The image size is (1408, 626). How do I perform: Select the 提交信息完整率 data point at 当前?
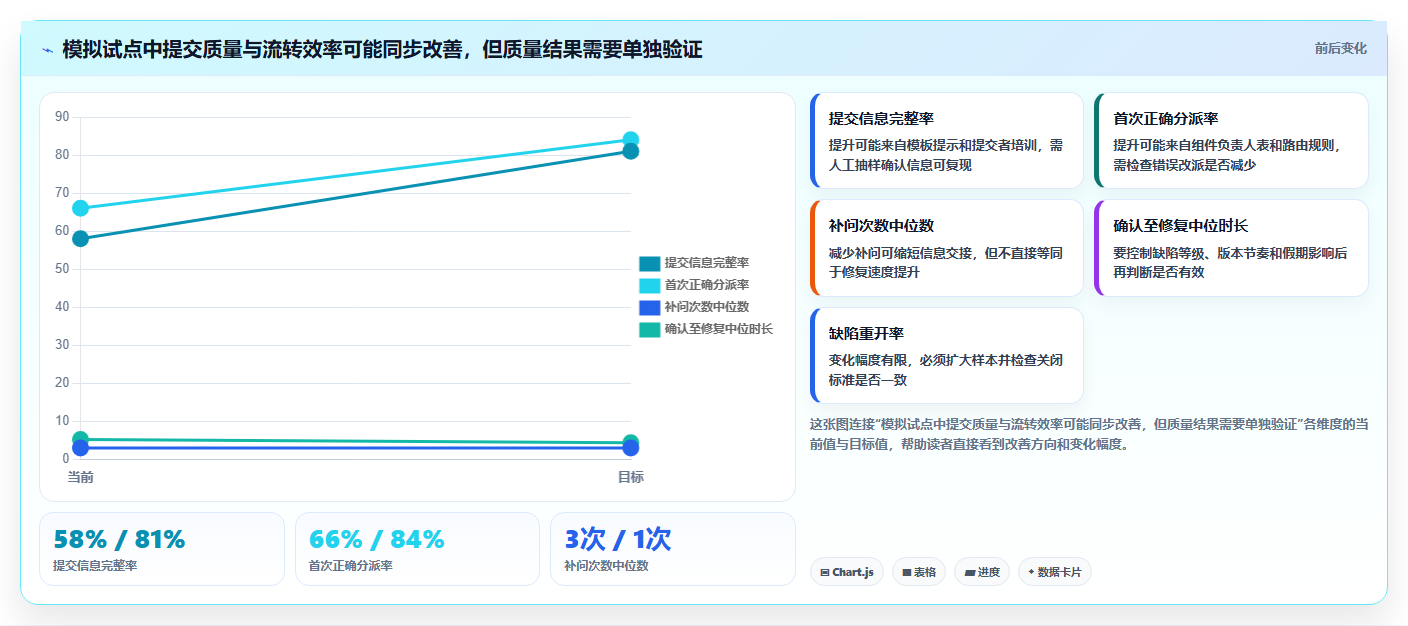pos(81,238)
